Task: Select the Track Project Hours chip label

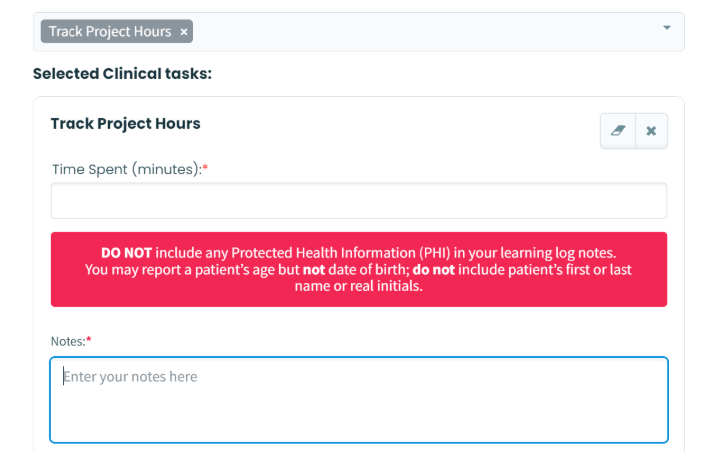Action: pyautogui.click(x=110, y=32)
